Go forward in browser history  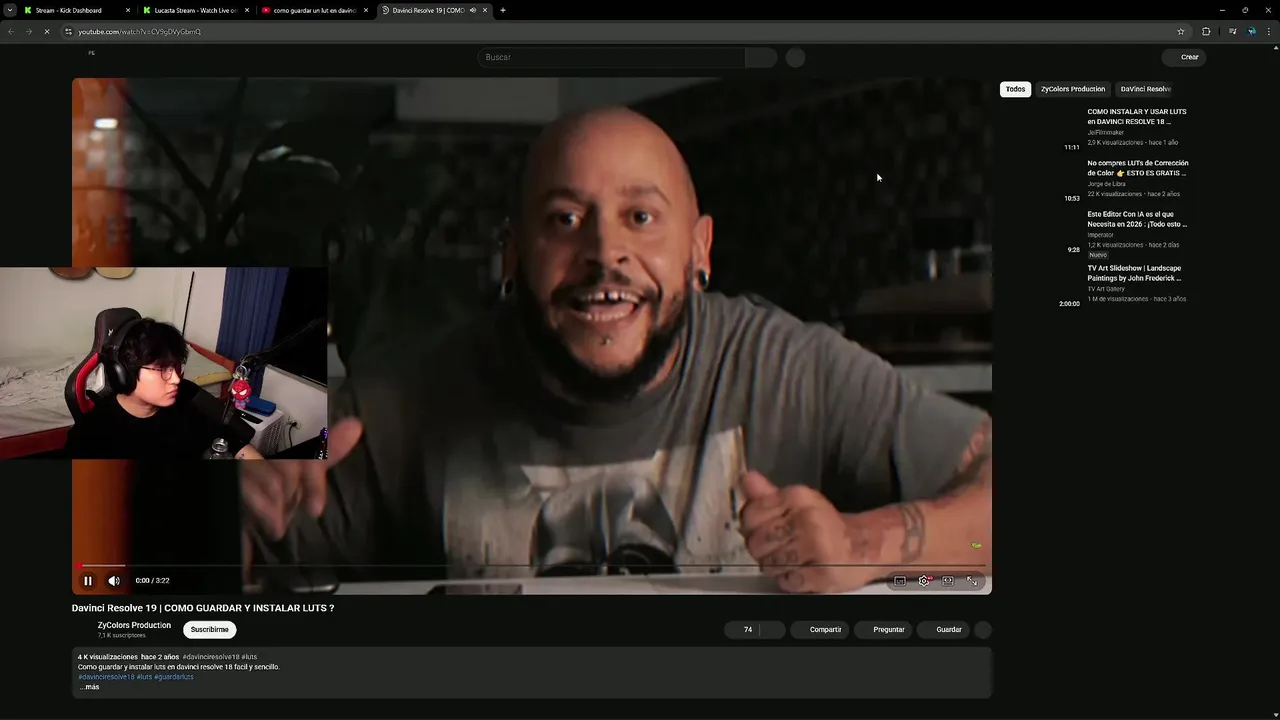tap(28, 31)
